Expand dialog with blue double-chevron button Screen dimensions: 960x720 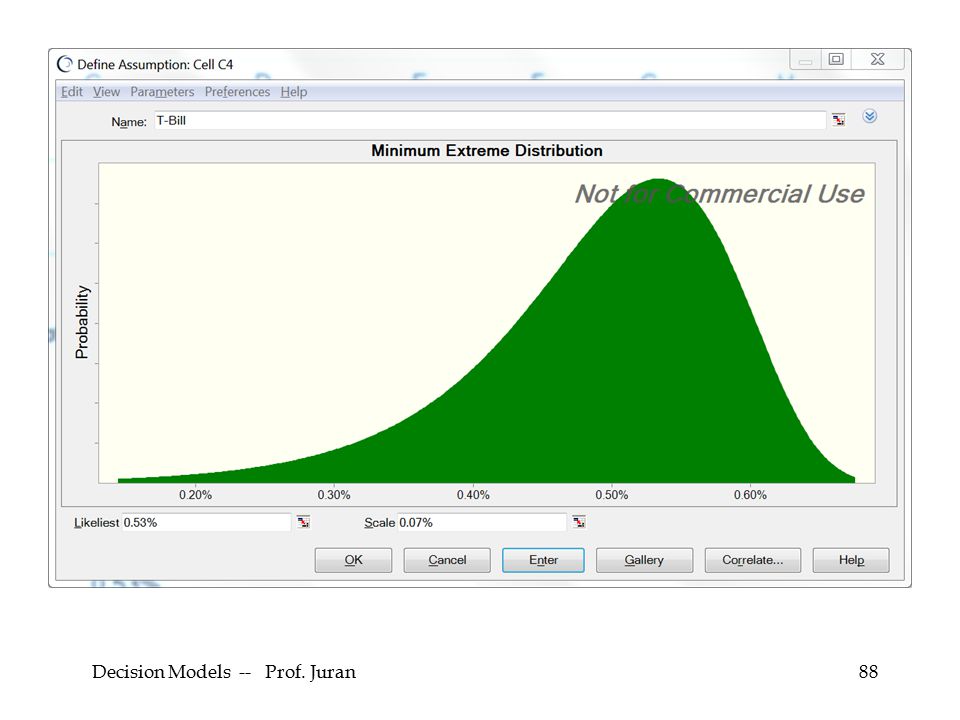[x=869, y=116]
